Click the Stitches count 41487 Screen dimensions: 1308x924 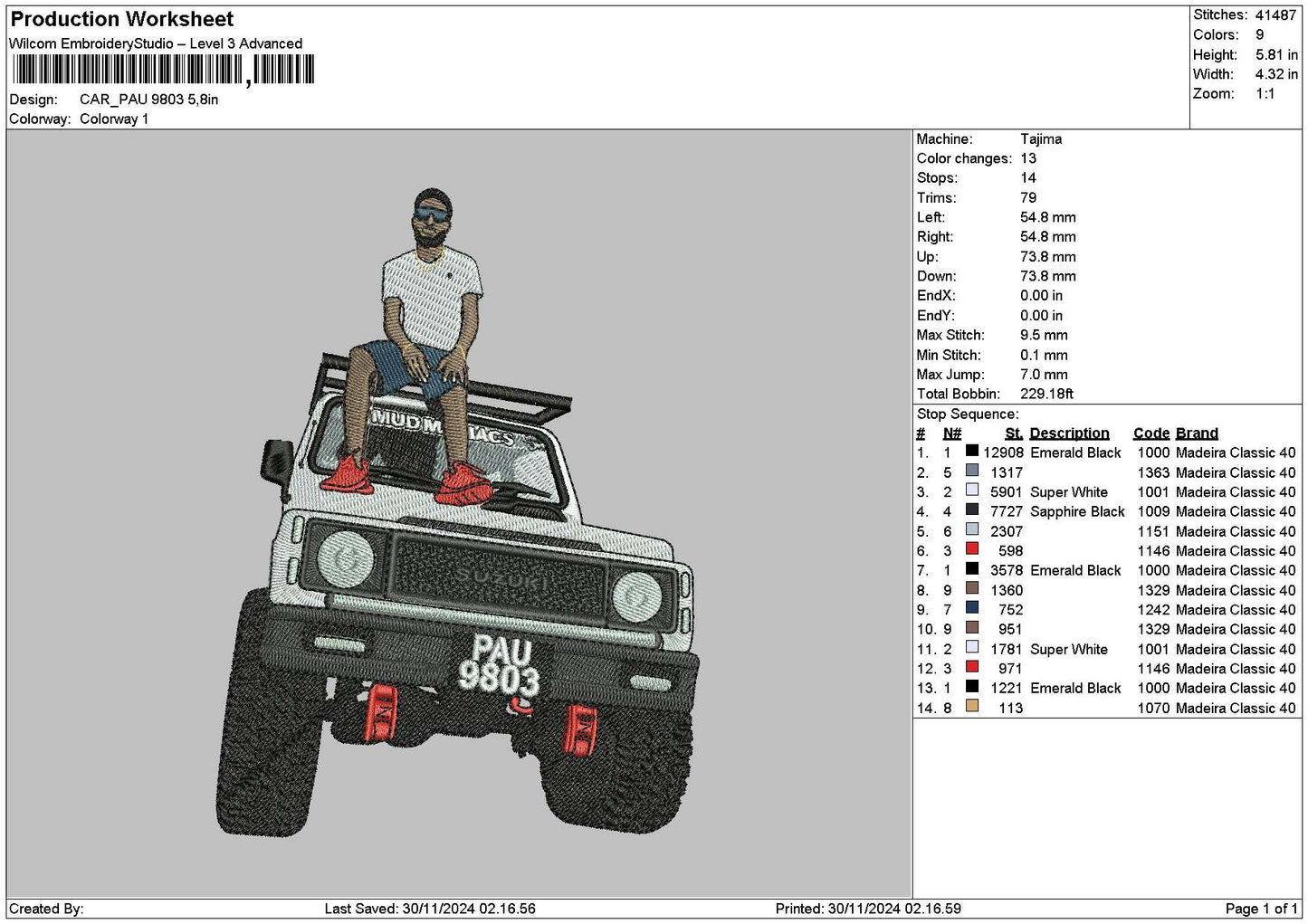[1275, 15]
